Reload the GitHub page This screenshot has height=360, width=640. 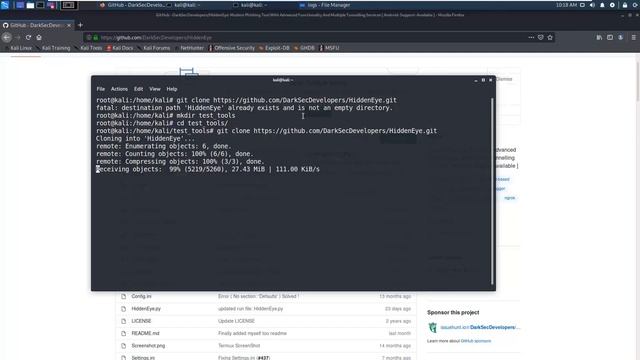pyautogui.click(x=28, y=37)
